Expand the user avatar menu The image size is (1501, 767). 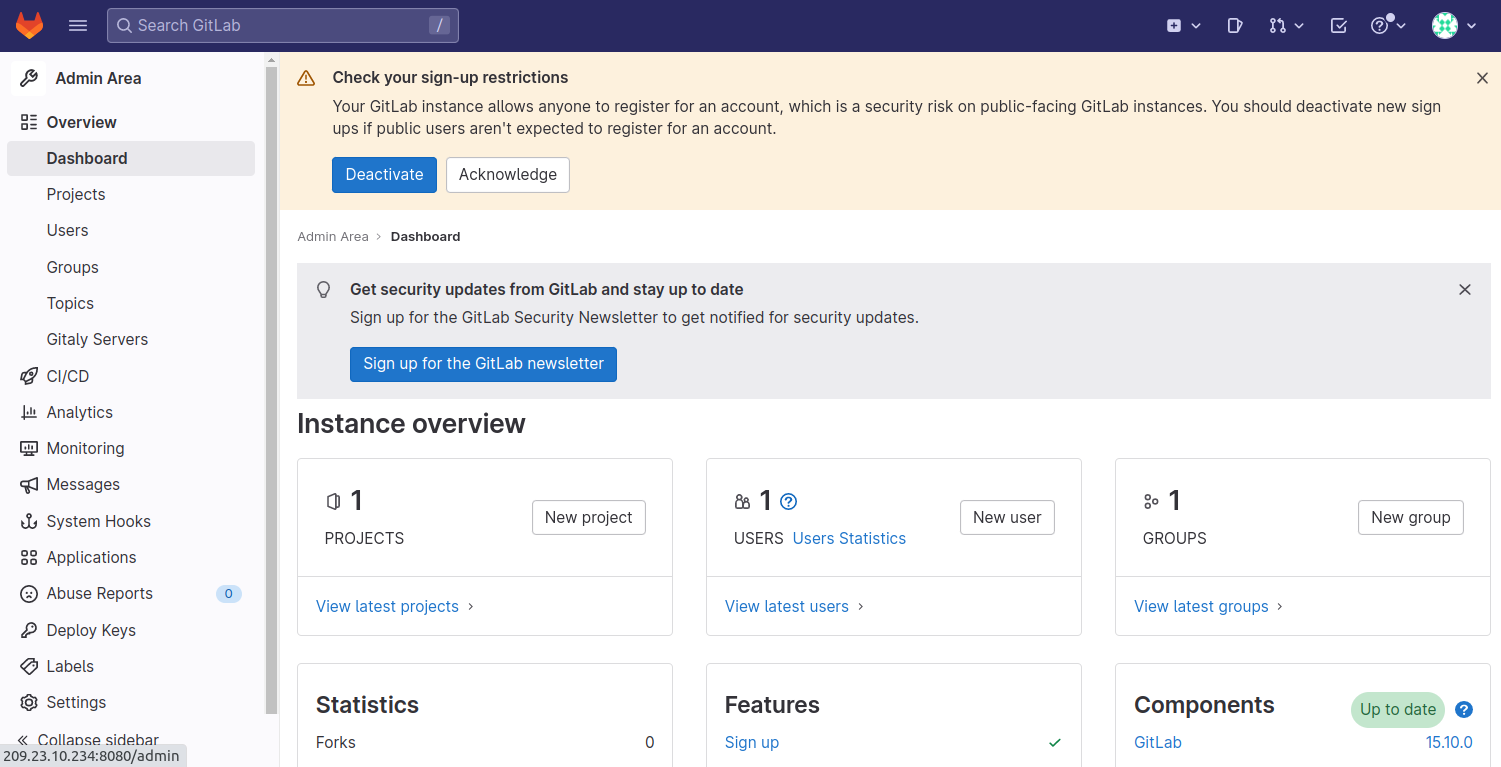1454,26
